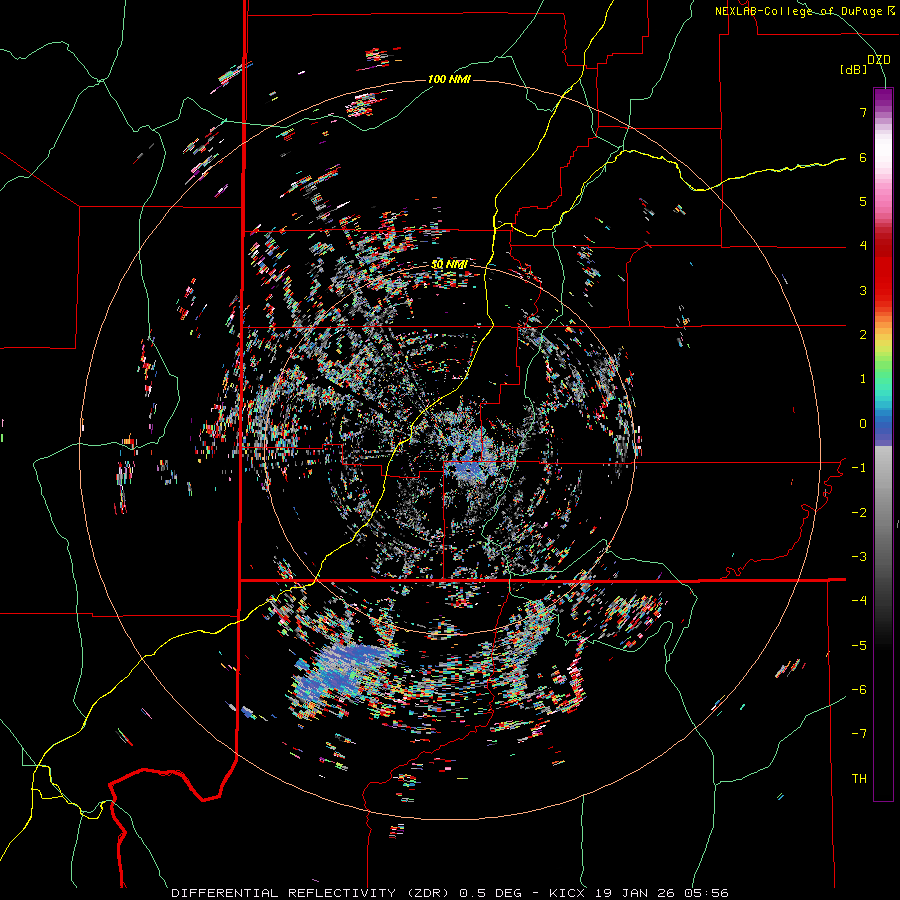Click the -7 tick label on color scale
The height and width of the screenshot is (900, 900).
[859, 734]
